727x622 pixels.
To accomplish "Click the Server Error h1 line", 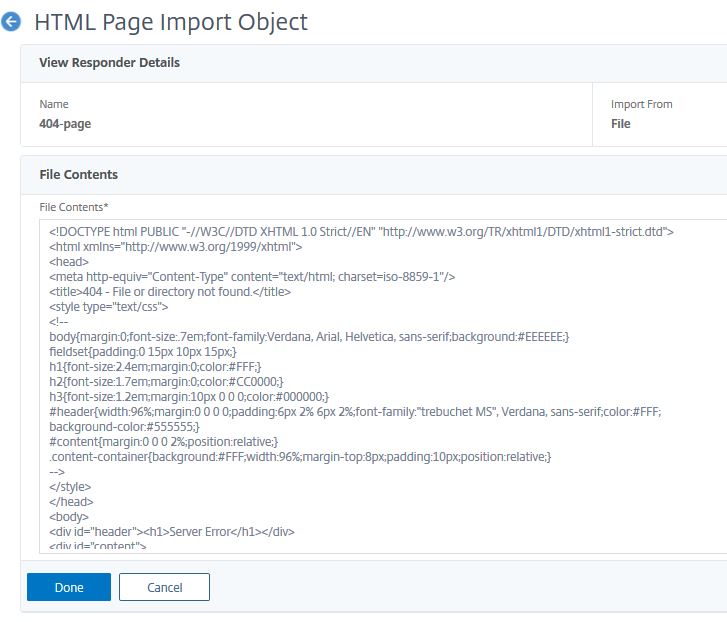I will [172, 532].
